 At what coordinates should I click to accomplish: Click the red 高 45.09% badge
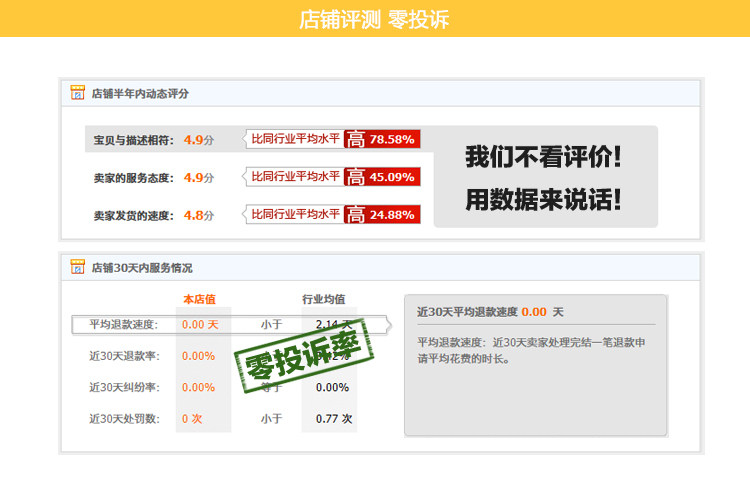(x=382, y=177)
